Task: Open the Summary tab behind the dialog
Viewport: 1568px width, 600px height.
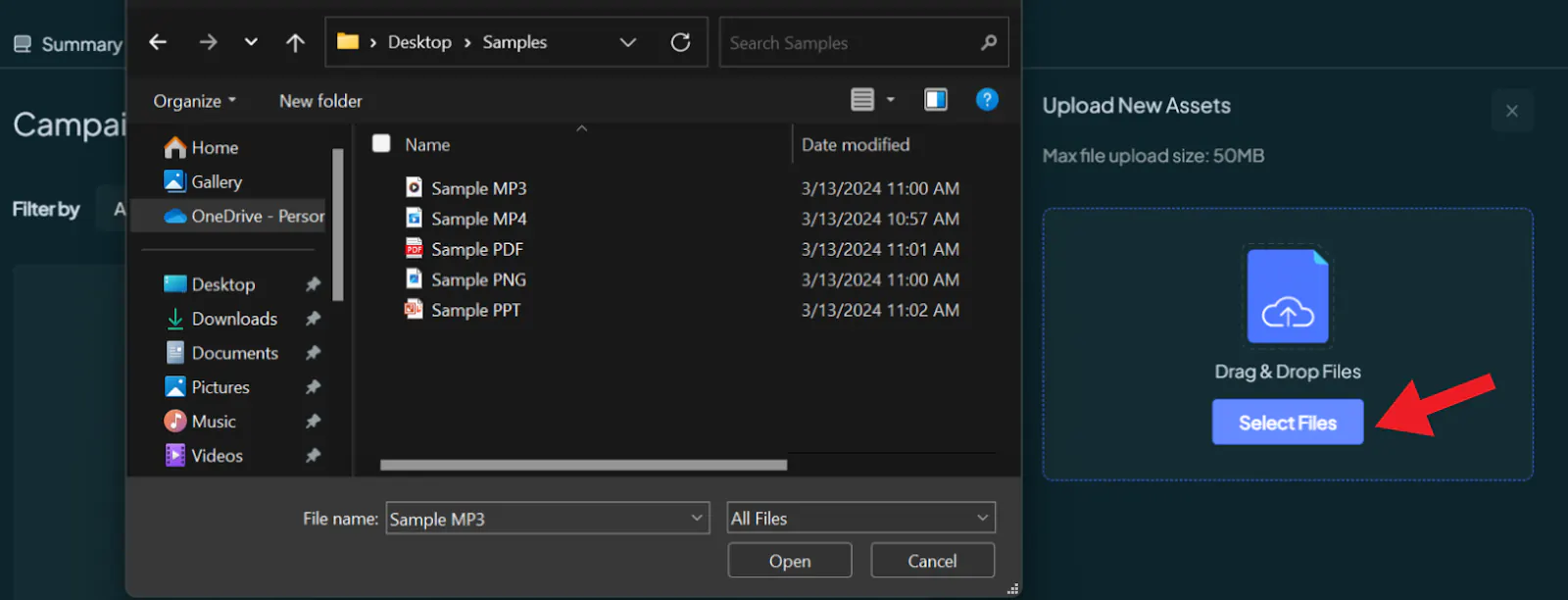Action: pyautogui.click(x=68, y=44)
